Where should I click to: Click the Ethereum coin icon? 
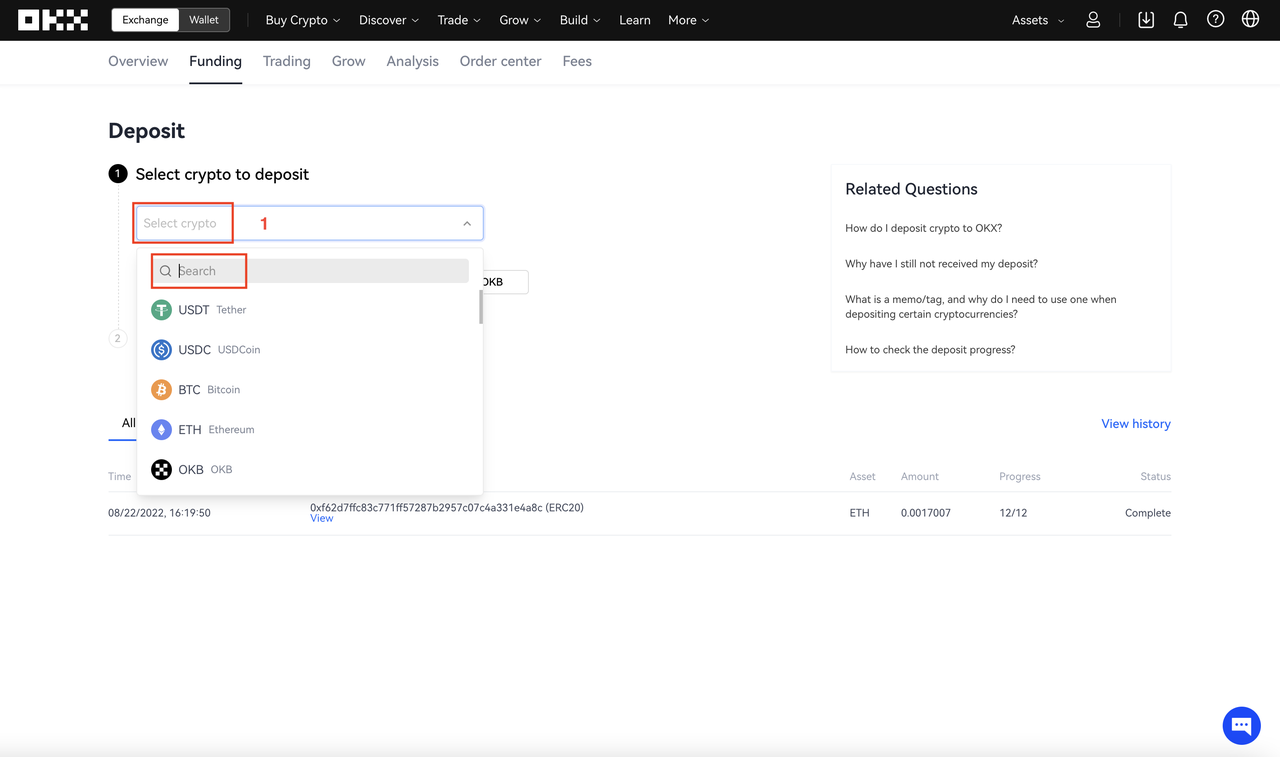click(161, 430)
